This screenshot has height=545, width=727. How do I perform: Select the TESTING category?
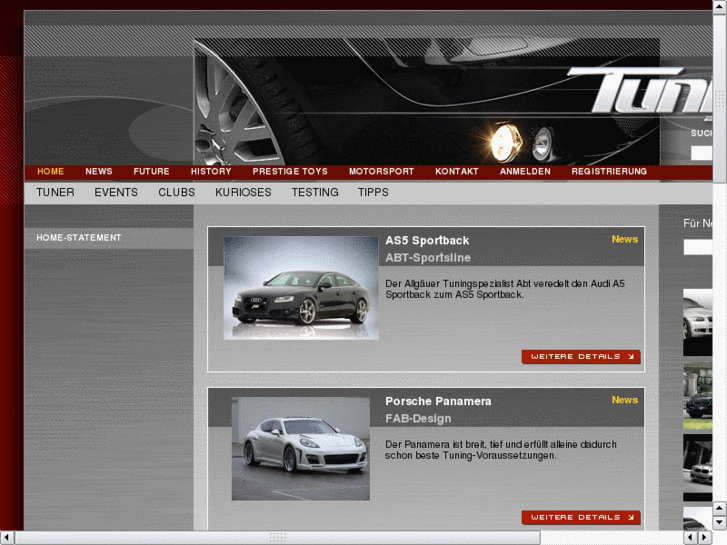(x=315, y=192)
